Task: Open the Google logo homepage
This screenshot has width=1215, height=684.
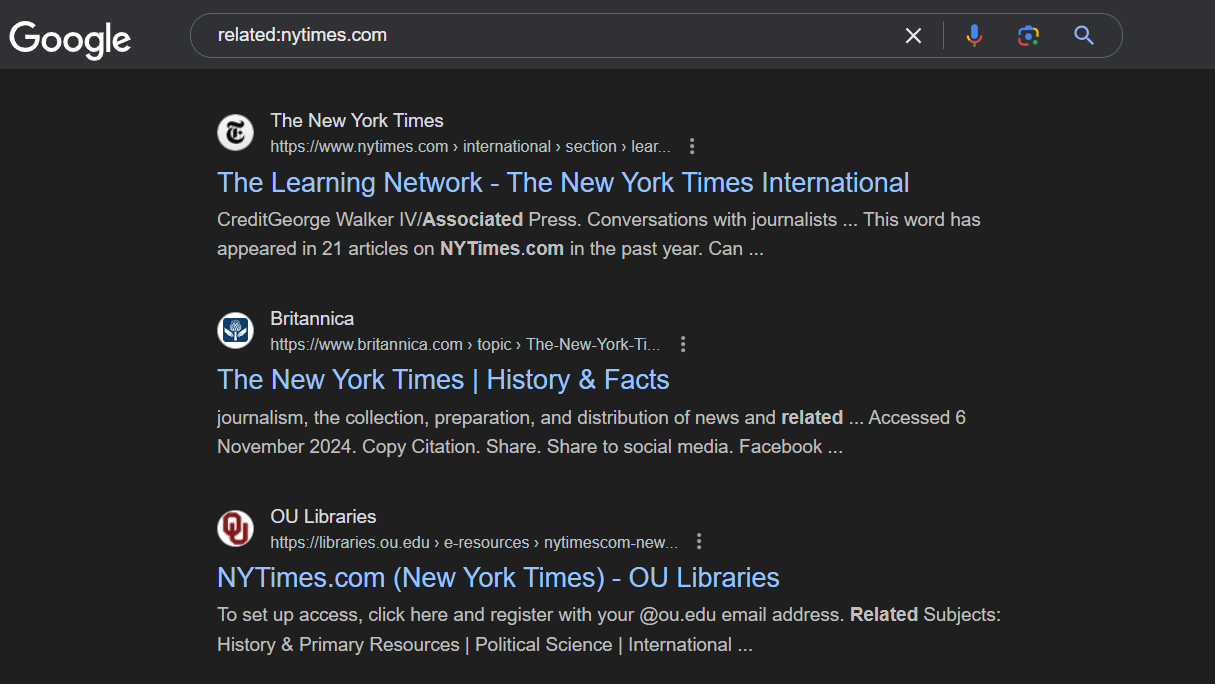Action: click(70, 39)
